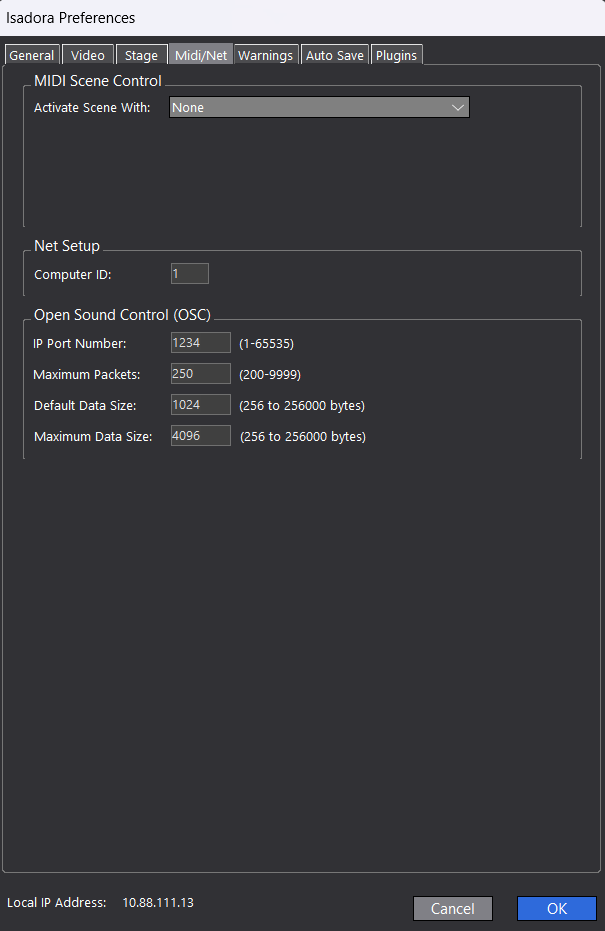The image size is (605, 931).
Task: Expand the Activate Scene With dropdown
Action: [319, 108]
